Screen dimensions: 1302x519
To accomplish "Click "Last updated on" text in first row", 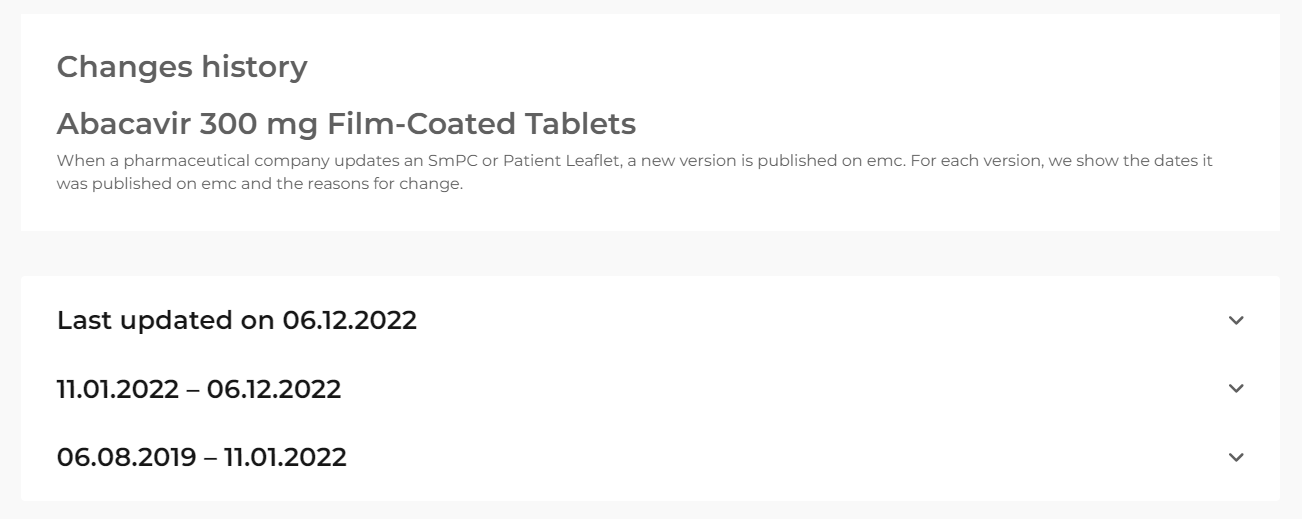I will pyautogui.click(x=165, y=321).
